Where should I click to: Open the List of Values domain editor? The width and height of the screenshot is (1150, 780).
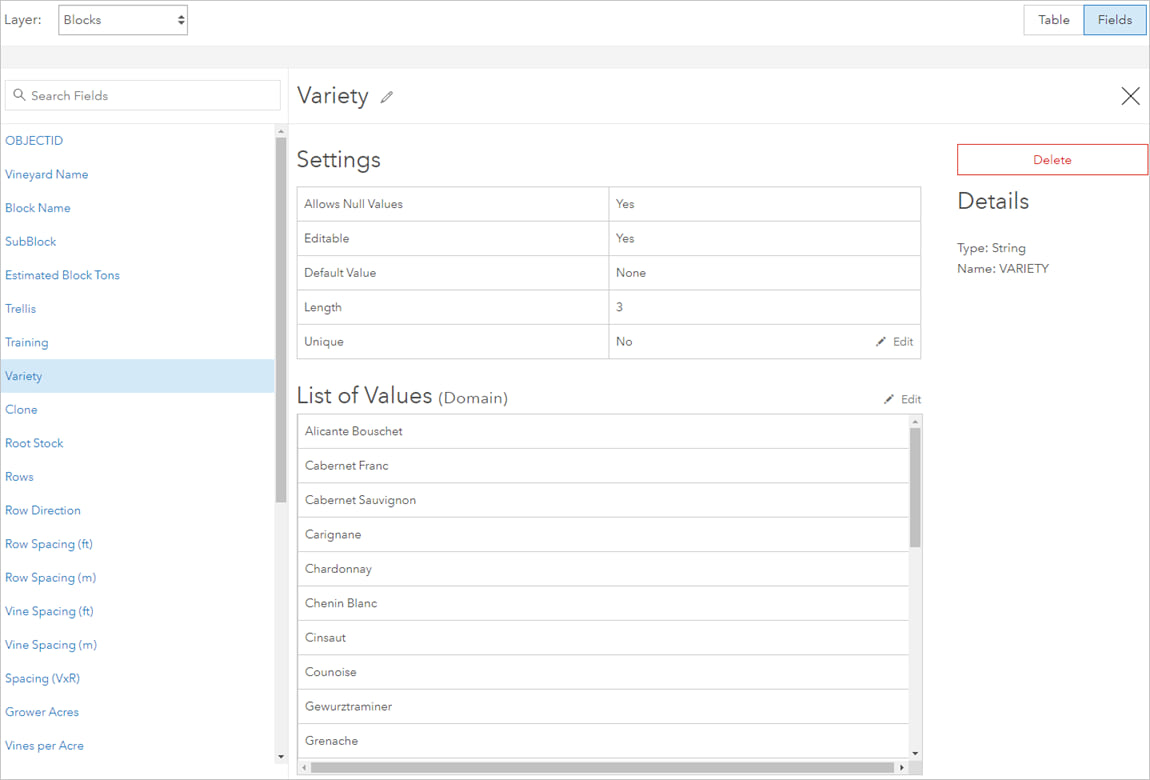coord(901,398)
